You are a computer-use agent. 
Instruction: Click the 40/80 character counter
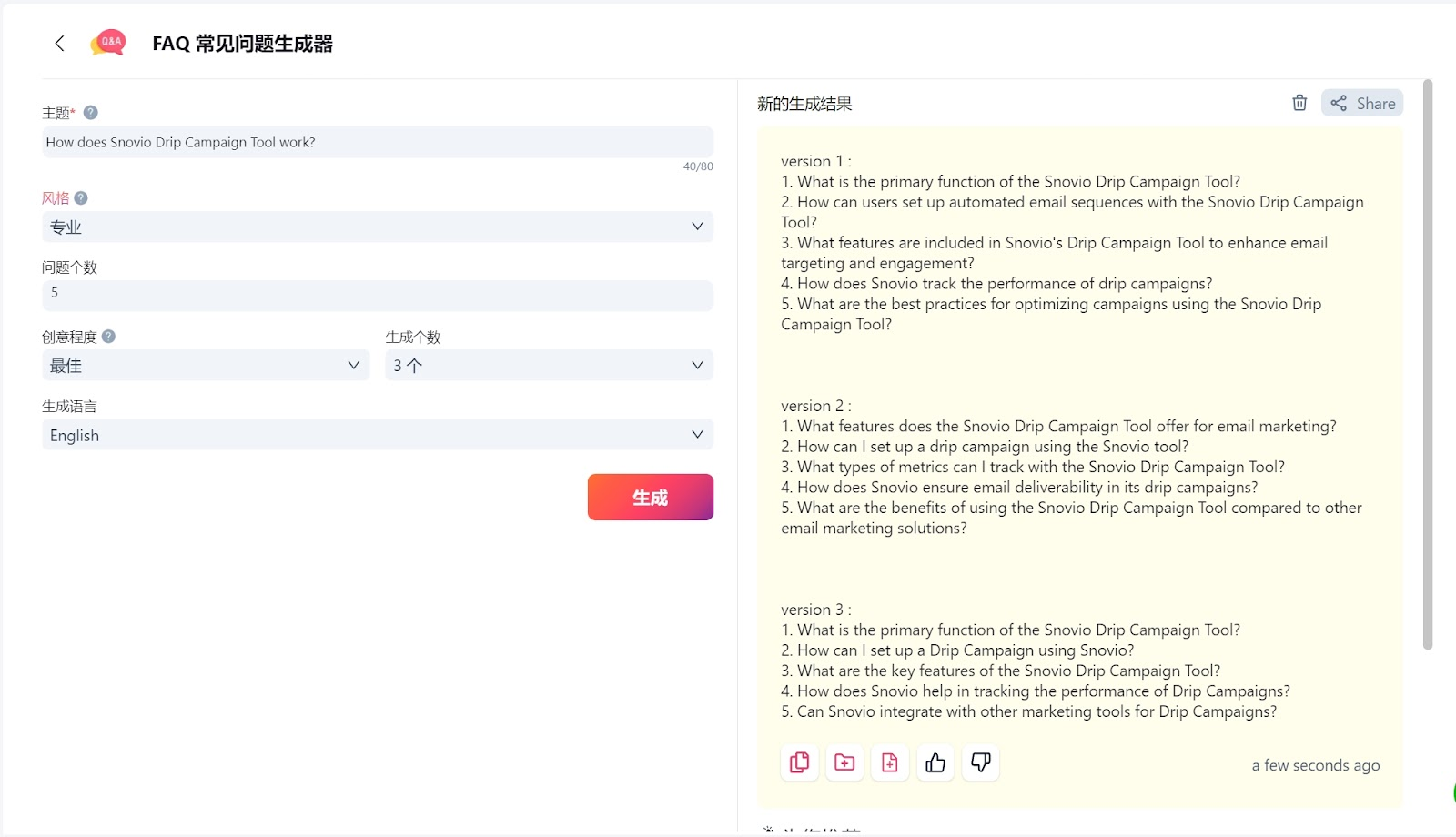[698, 166]
